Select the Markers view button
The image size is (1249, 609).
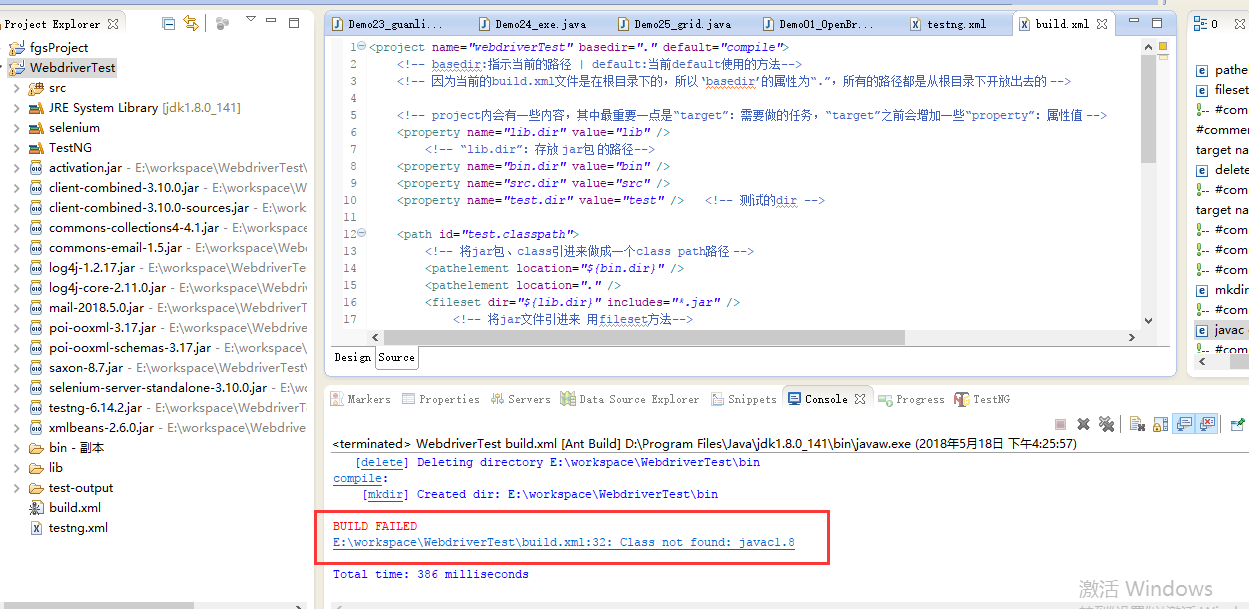(x=360, y=398)
